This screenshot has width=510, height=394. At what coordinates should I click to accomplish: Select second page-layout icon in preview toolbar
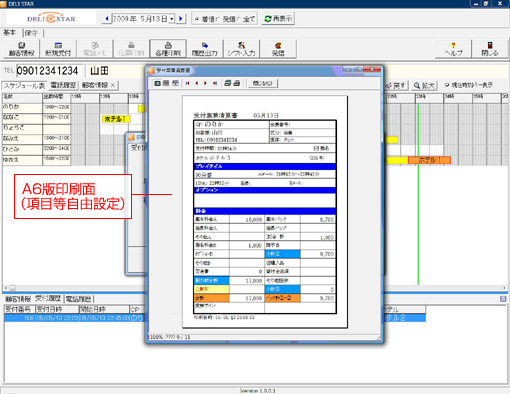pyautogui.click(x=166, y=83)
